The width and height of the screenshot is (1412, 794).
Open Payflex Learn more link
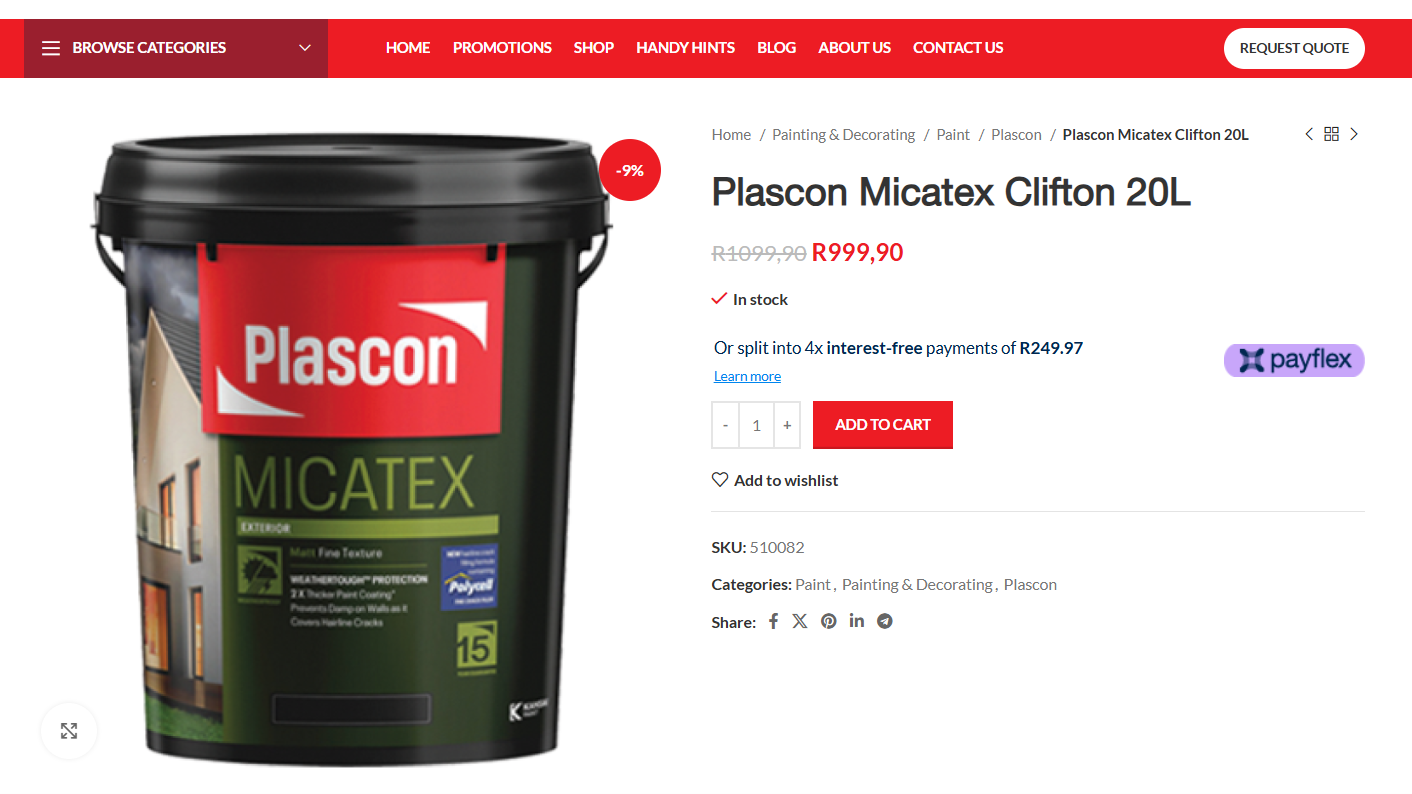coord(747,377)
